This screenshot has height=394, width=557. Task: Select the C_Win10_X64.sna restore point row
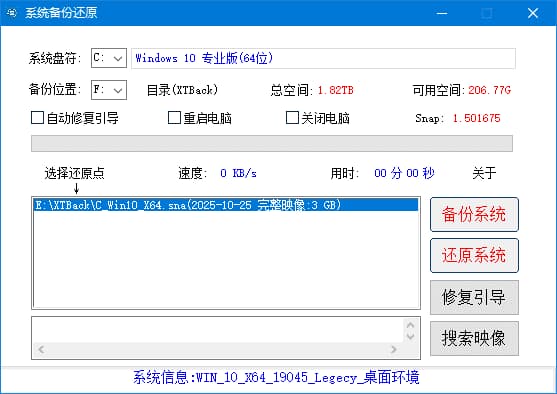pyautogui.click(x=226, y=205)
